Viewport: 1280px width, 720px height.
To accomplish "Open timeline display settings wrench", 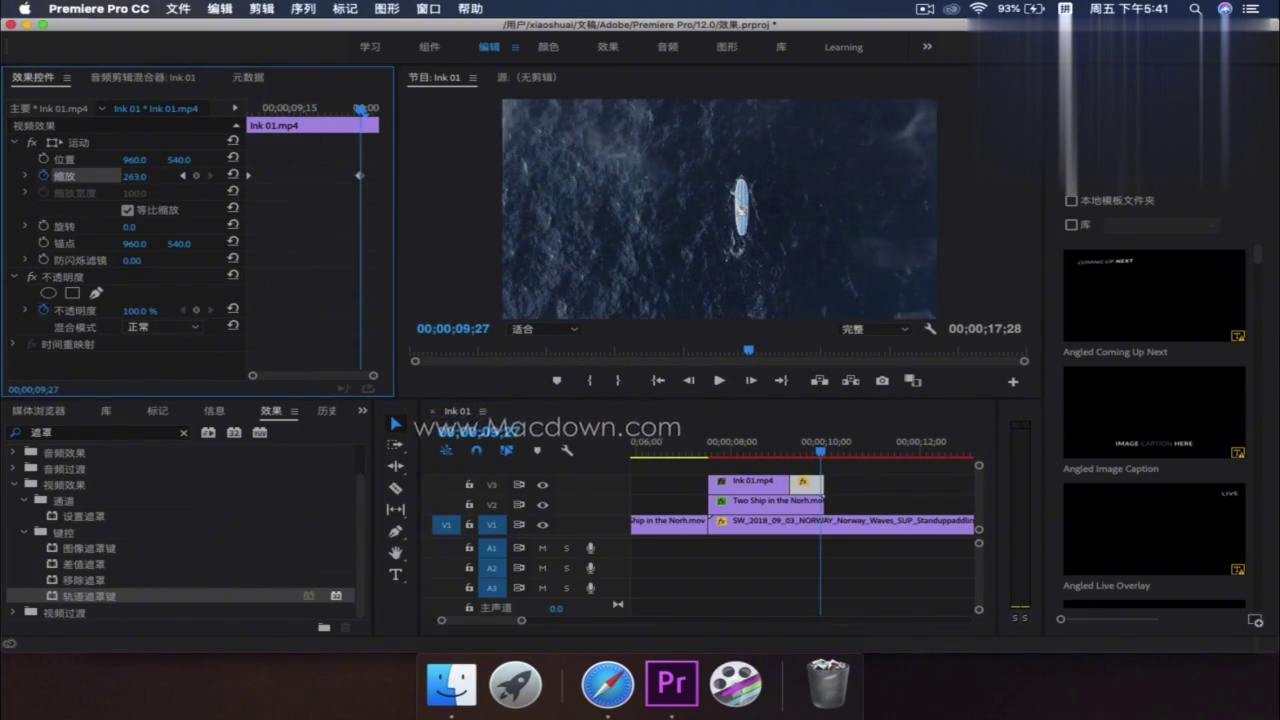I will point(567,451).
